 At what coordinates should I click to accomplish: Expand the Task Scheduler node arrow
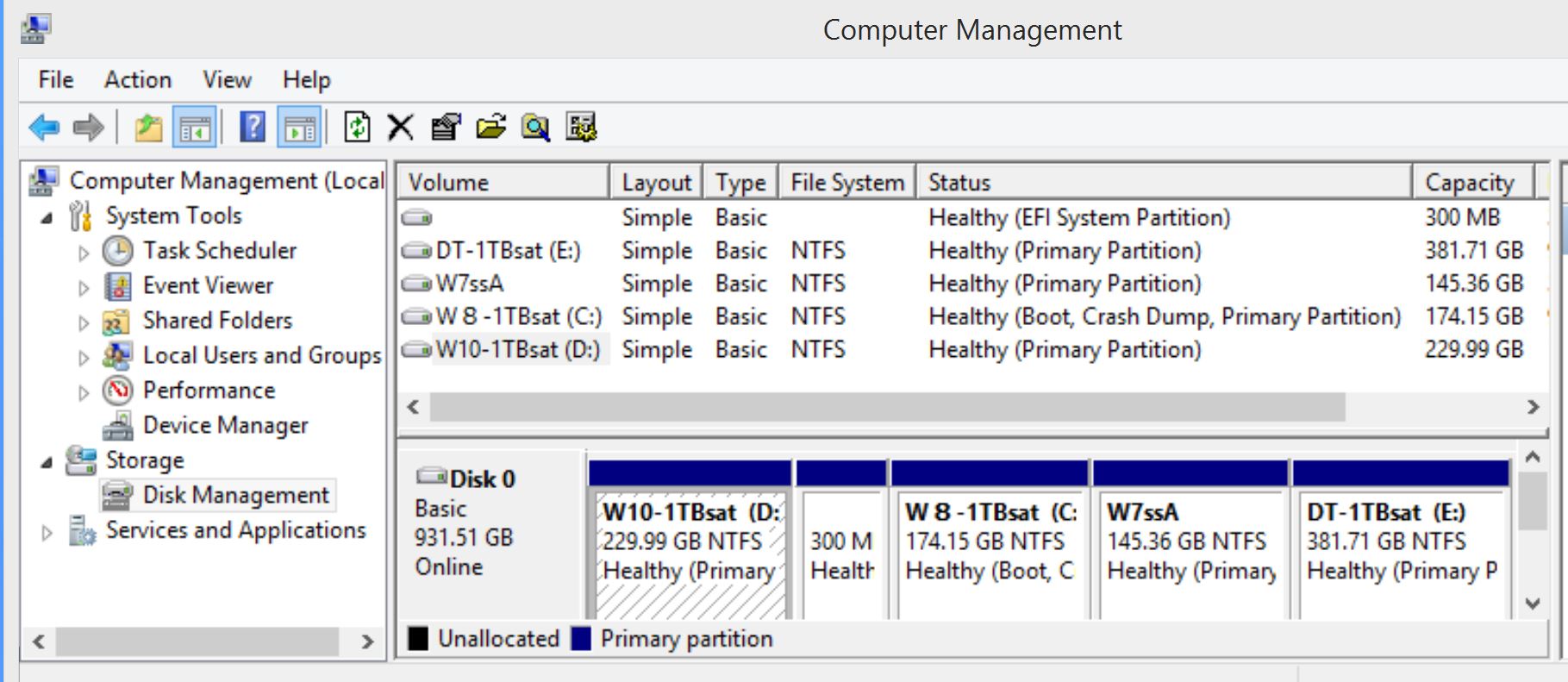(x=84, y=253)
